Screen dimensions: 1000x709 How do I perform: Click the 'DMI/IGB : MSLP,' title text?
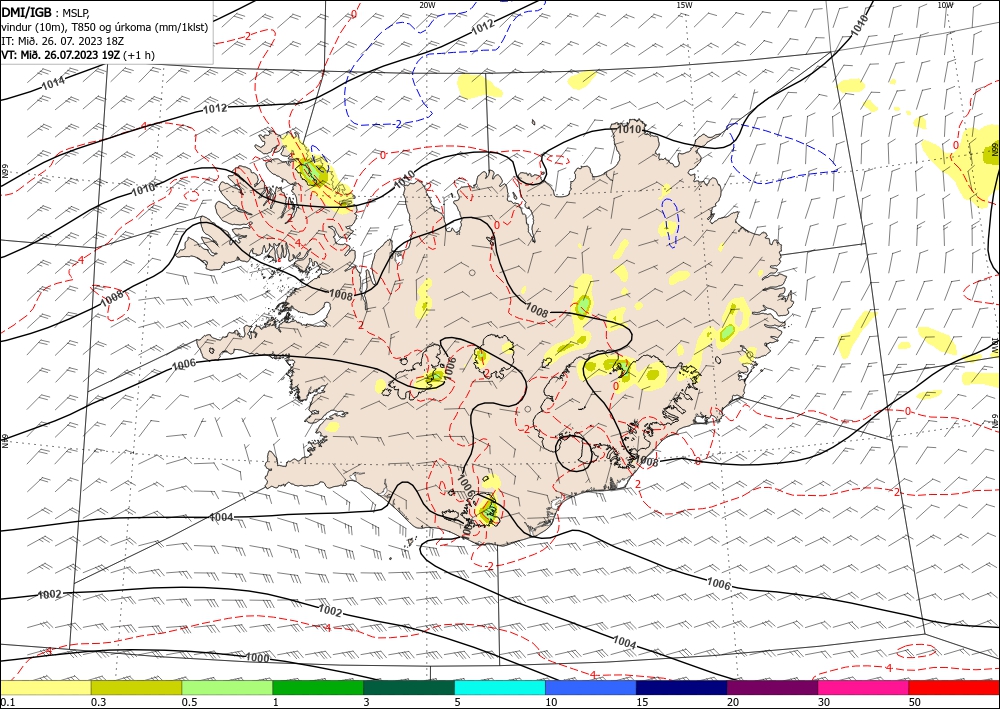[47, 12]
